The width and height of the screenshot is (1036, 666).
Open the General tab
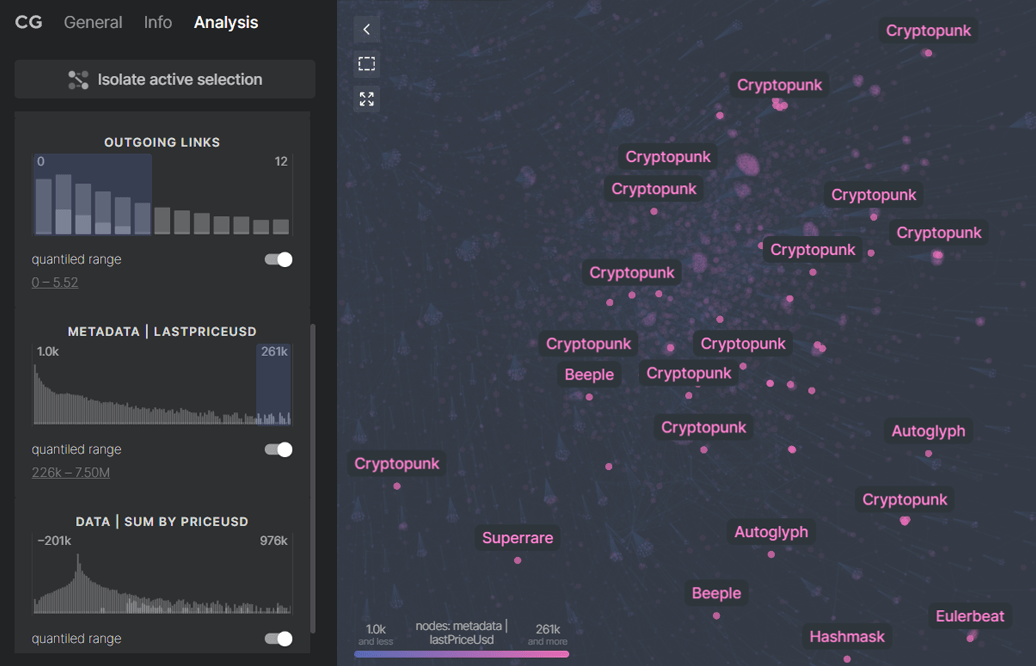tap(93, 22)
